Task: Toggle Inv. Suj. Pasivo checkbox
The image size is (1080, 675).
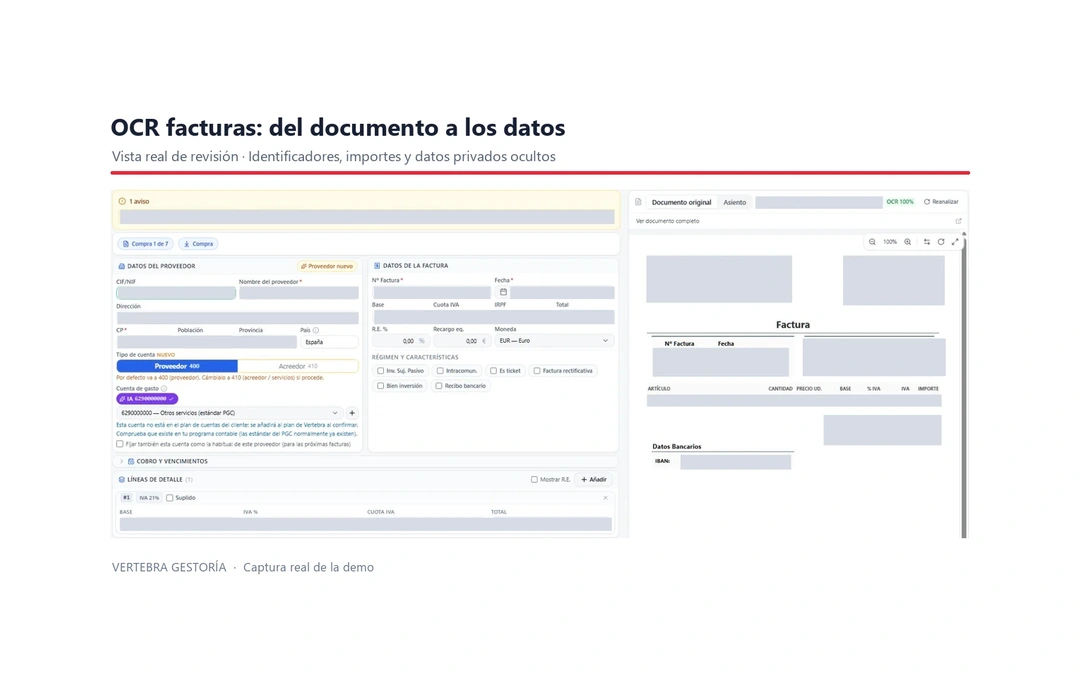Action: coord(380,371)
